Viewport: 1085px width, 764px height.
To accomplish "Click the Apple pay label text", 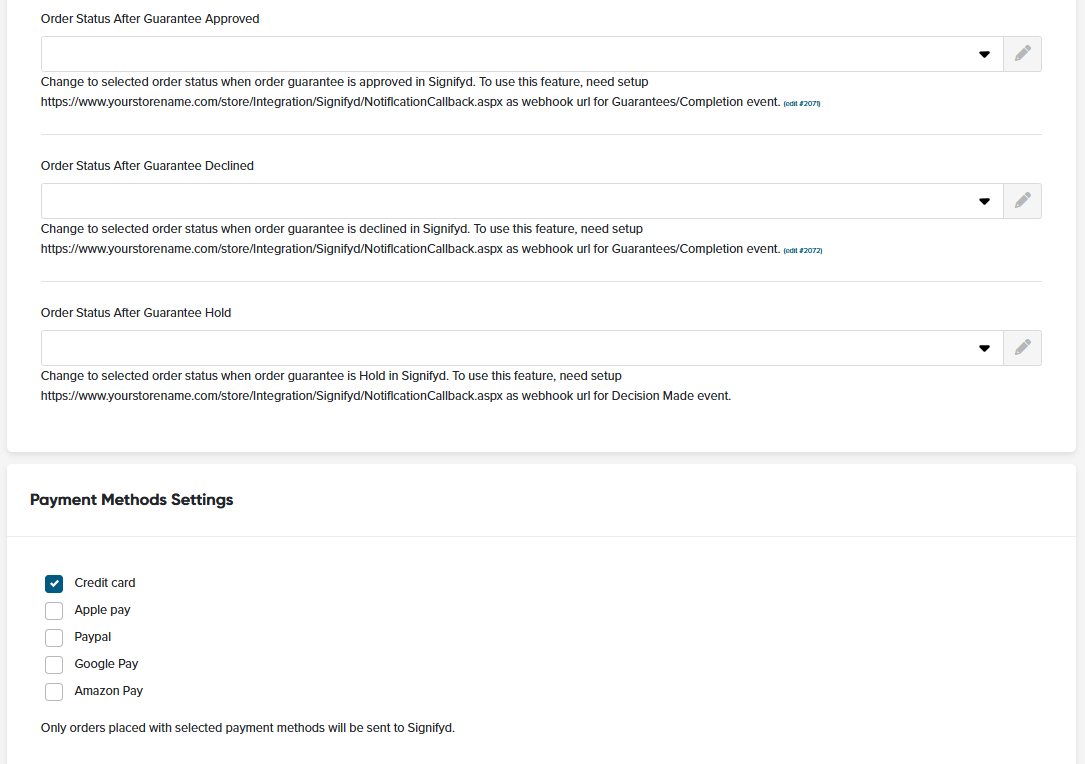I will 102,610.
